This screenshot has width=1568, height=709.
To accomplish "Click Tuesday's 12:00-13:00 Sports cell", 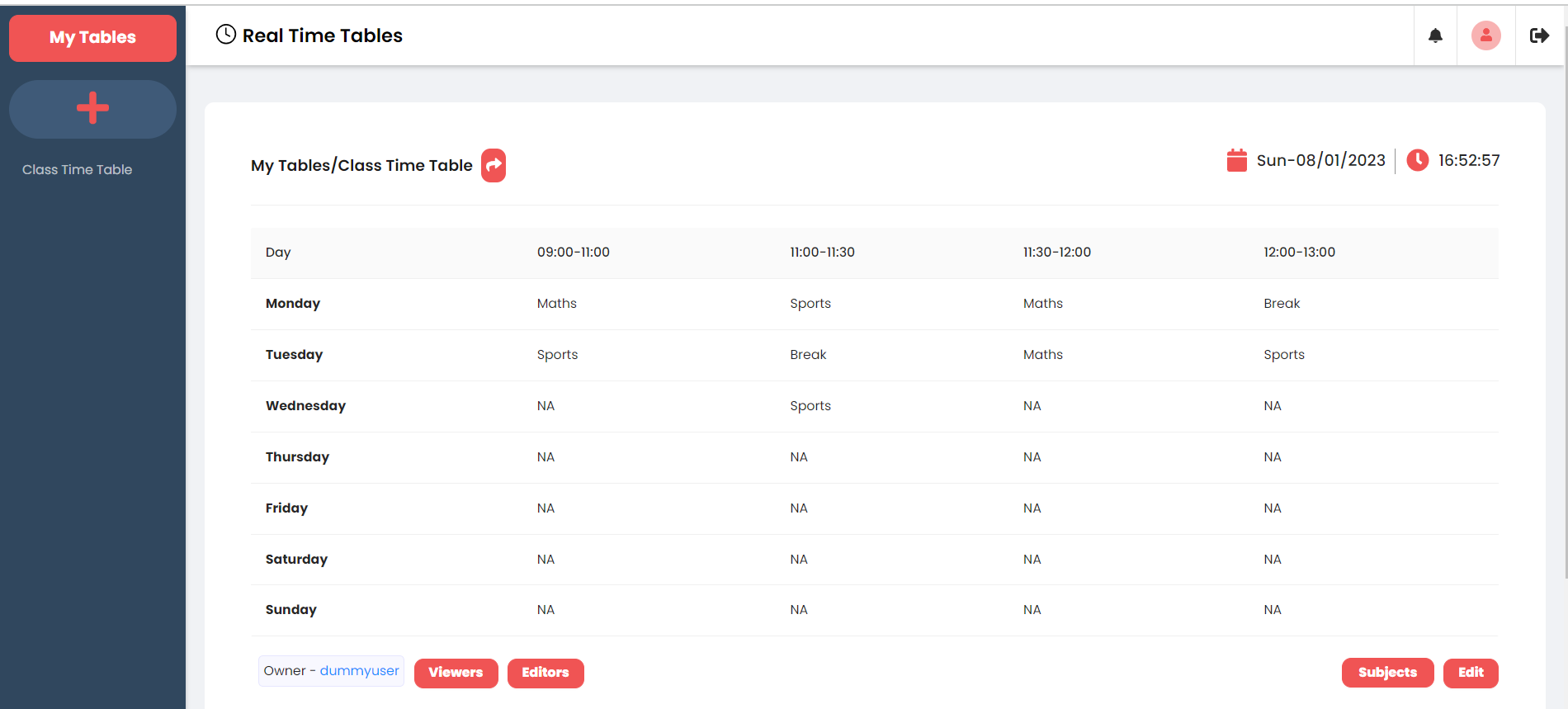I will [1284, 355].
